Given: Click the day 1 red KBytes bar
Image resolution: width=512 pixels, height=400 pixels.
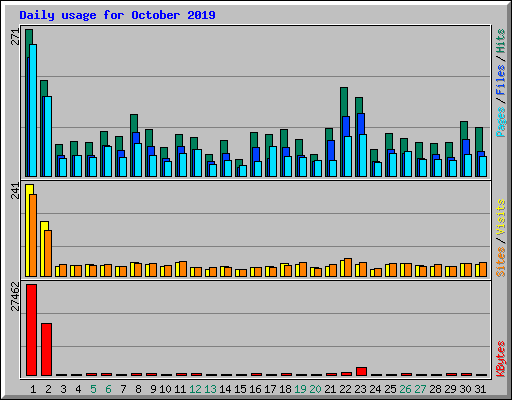Looking at the screenshot, I should click(x=31, y=330).
